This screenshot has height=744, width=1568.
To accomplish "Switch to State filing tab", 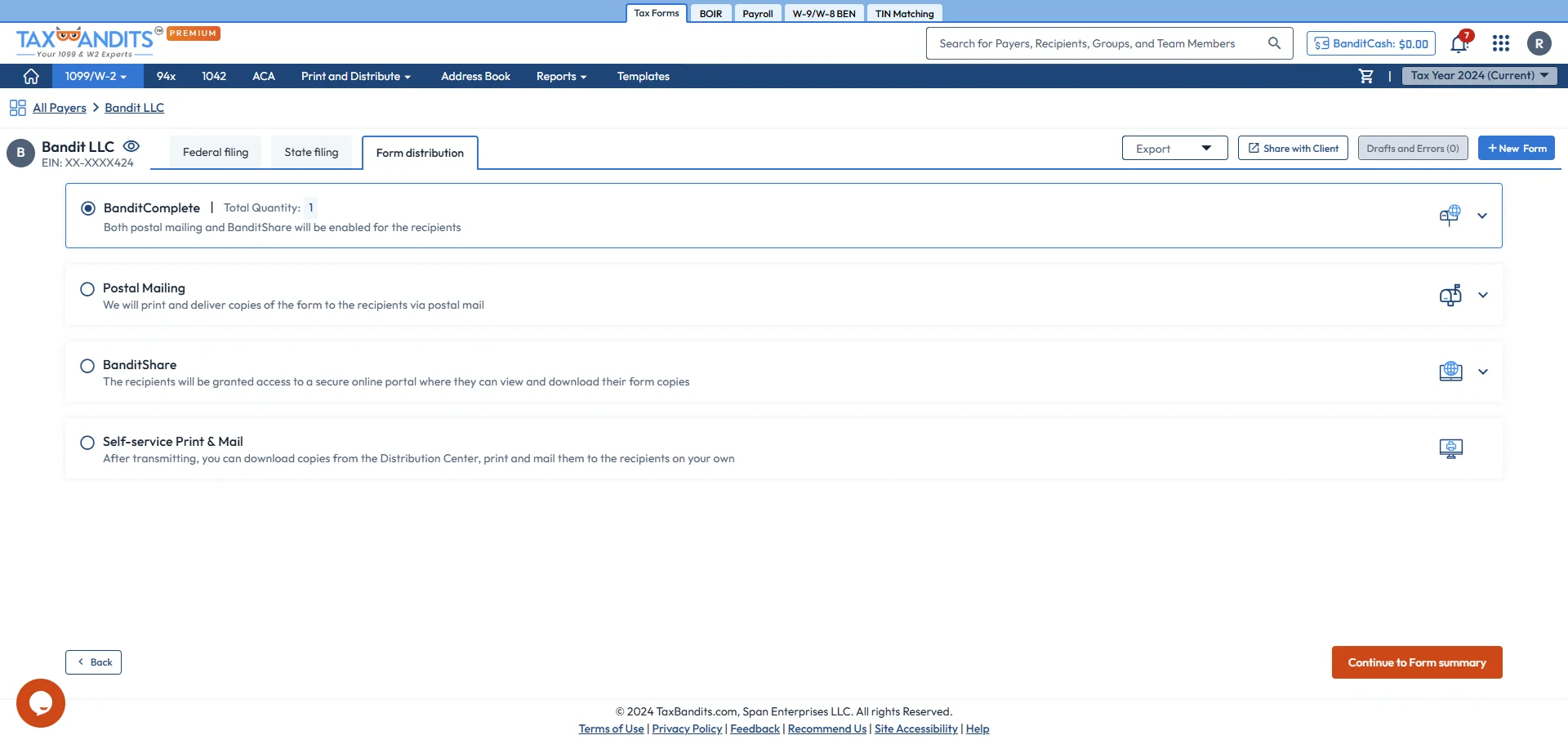I will [311, 152].
